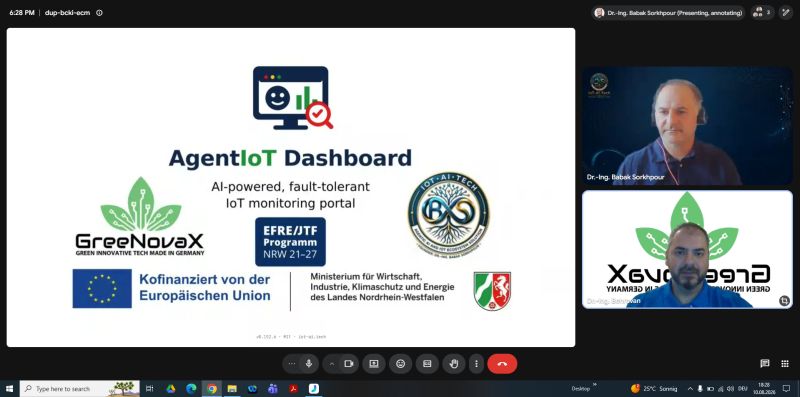Open Microsoft Teams from the taskbar
This screenshot has height=397, width=800.
273,389
